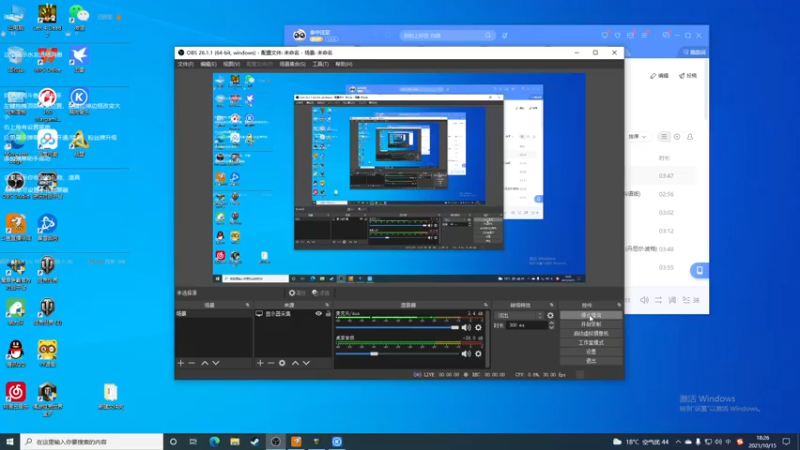Click 开始录制 to start recording
Viewport: 800px width, 450px height.
591,324
